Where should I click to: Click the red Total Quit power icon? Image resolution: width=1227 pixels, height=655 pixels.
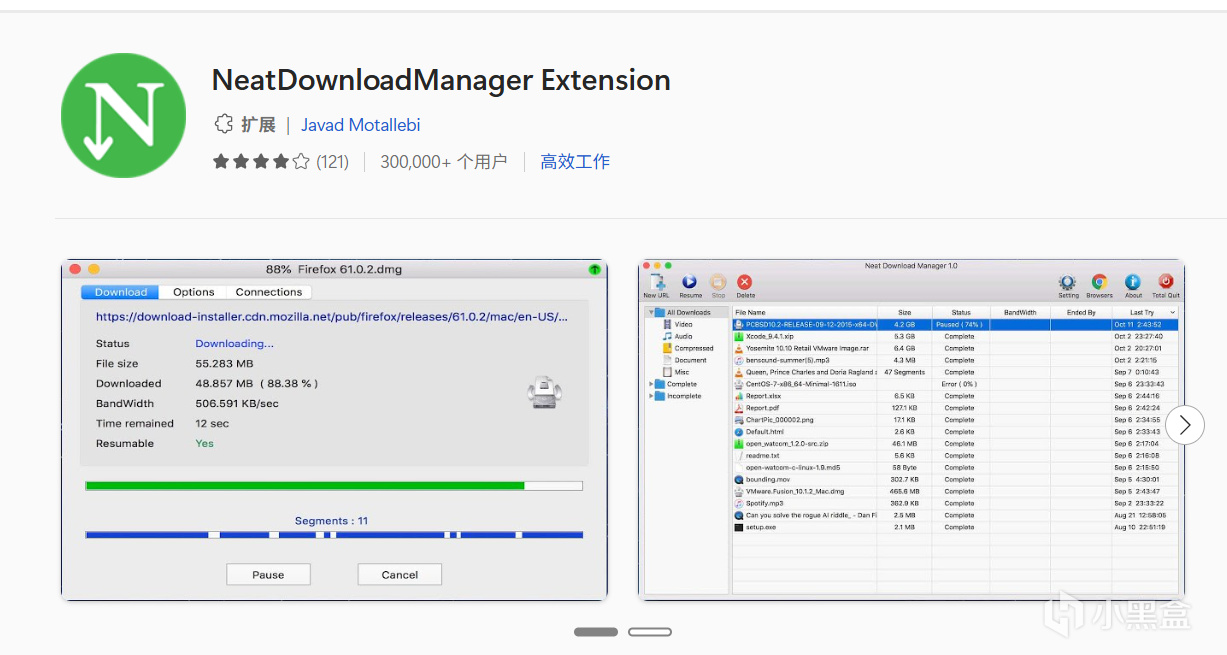tap(1166, 286)
